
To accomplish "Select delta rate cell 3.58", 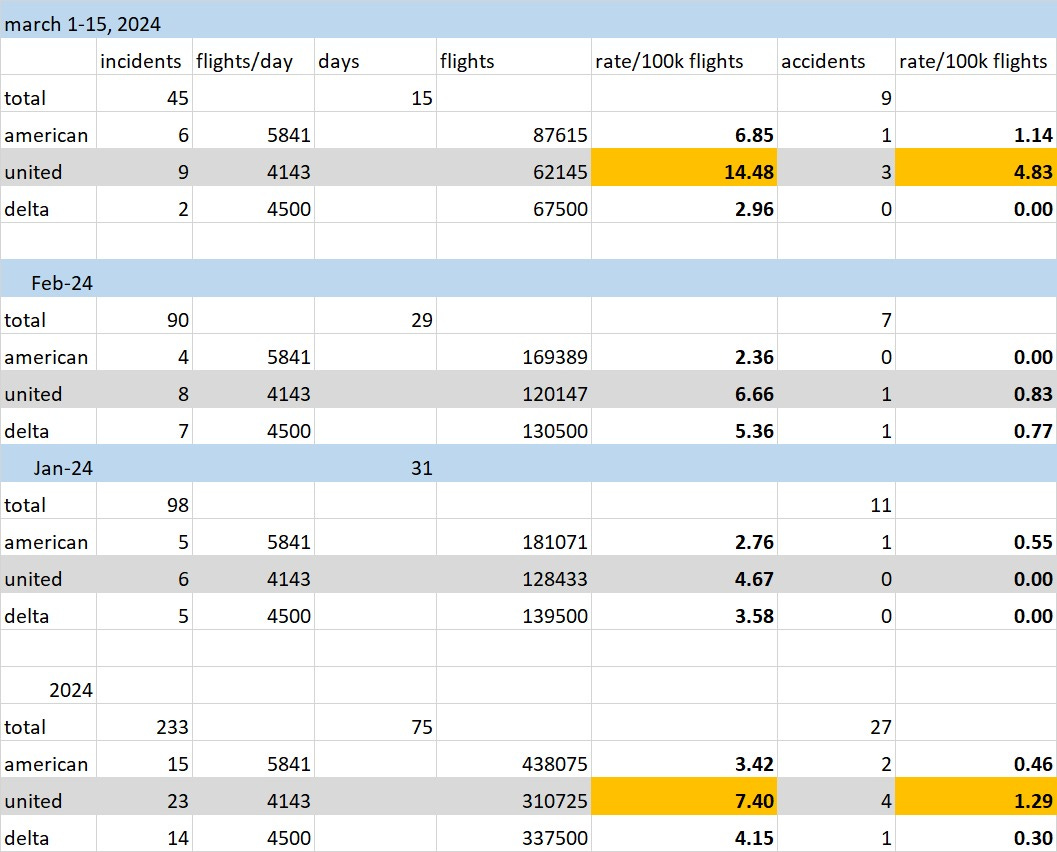I will pos(684,612).
